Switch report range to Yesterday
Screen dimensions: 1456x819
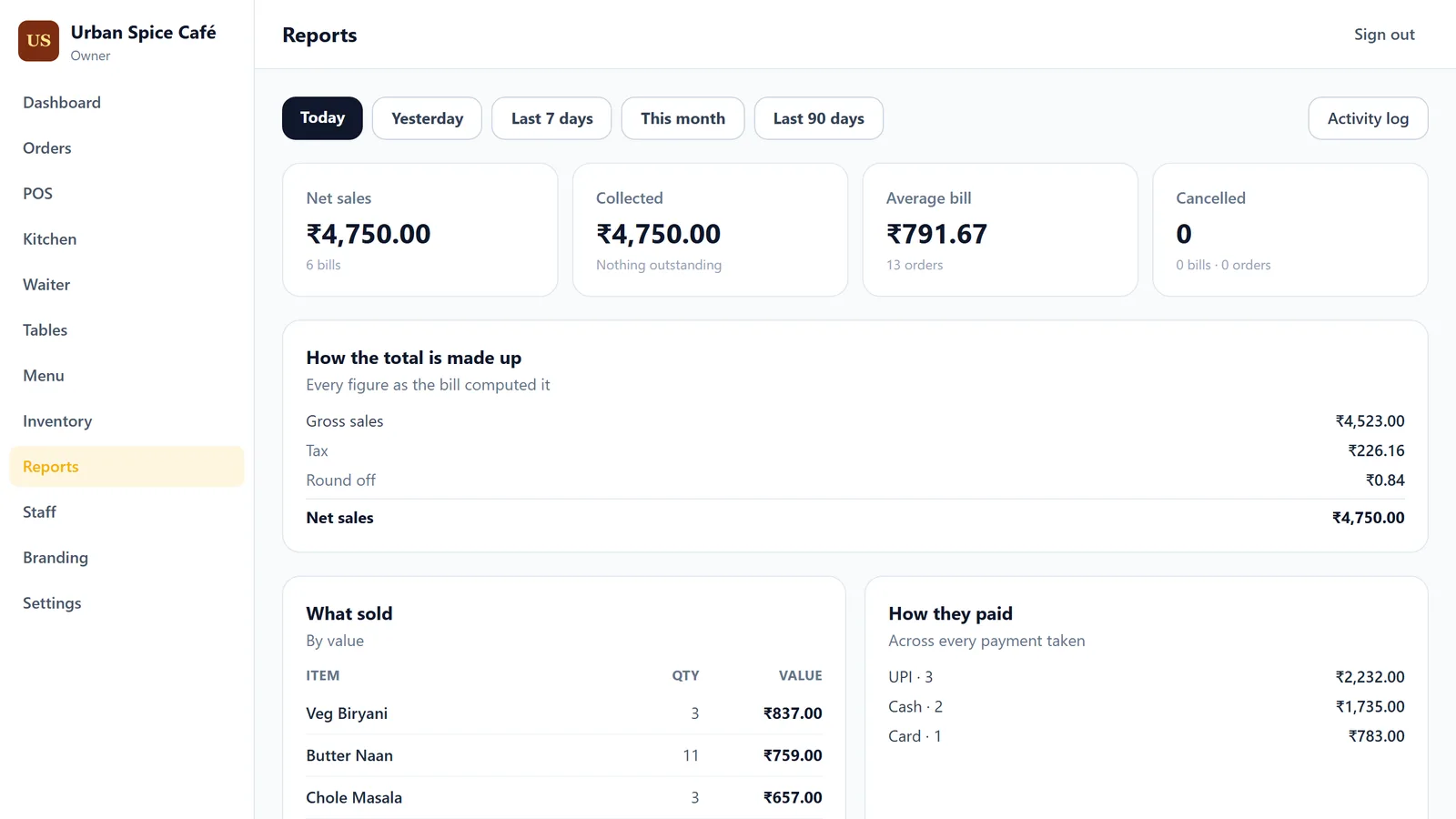427,118
